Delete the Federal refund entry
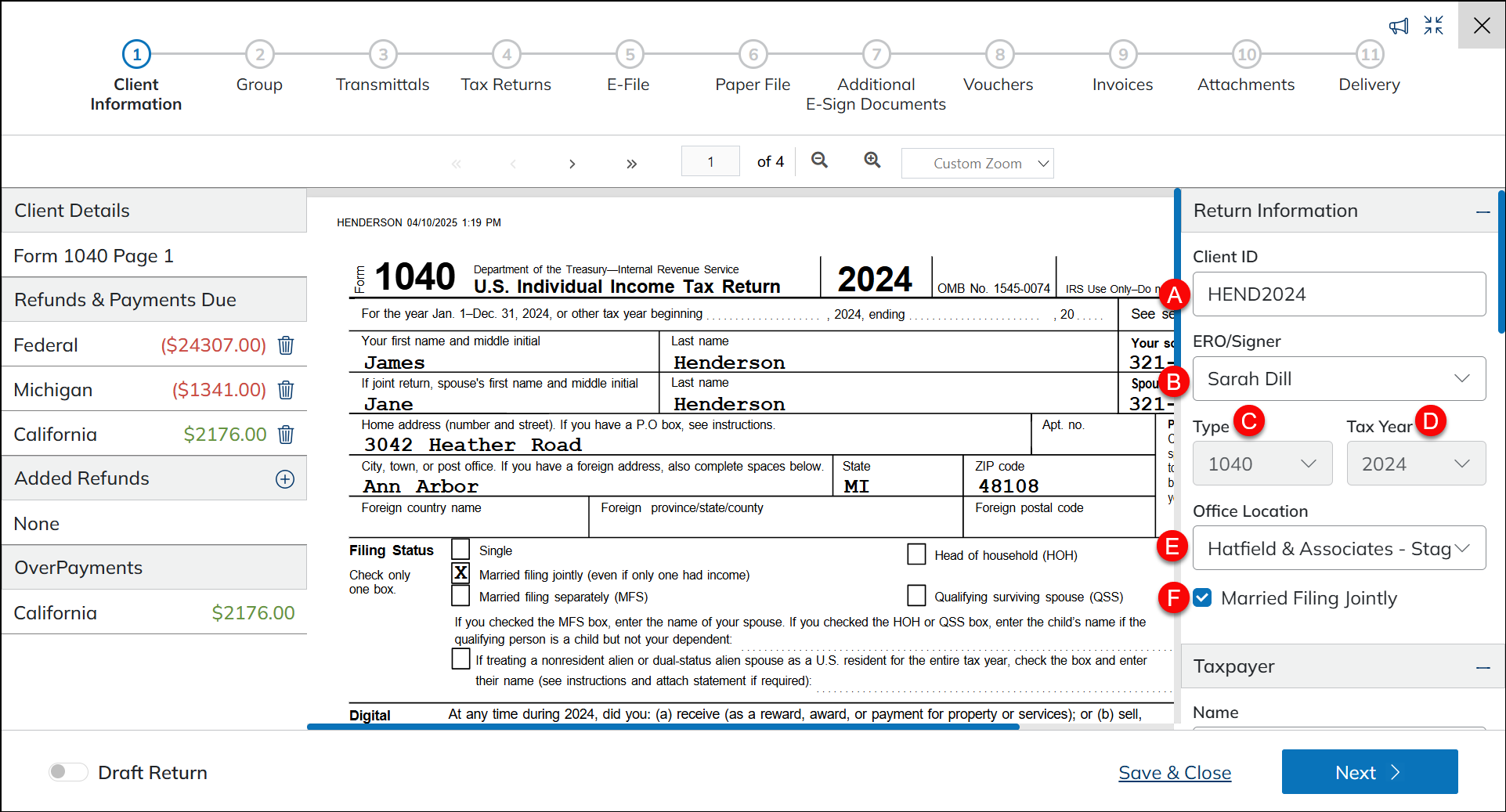 coord(286,345)
